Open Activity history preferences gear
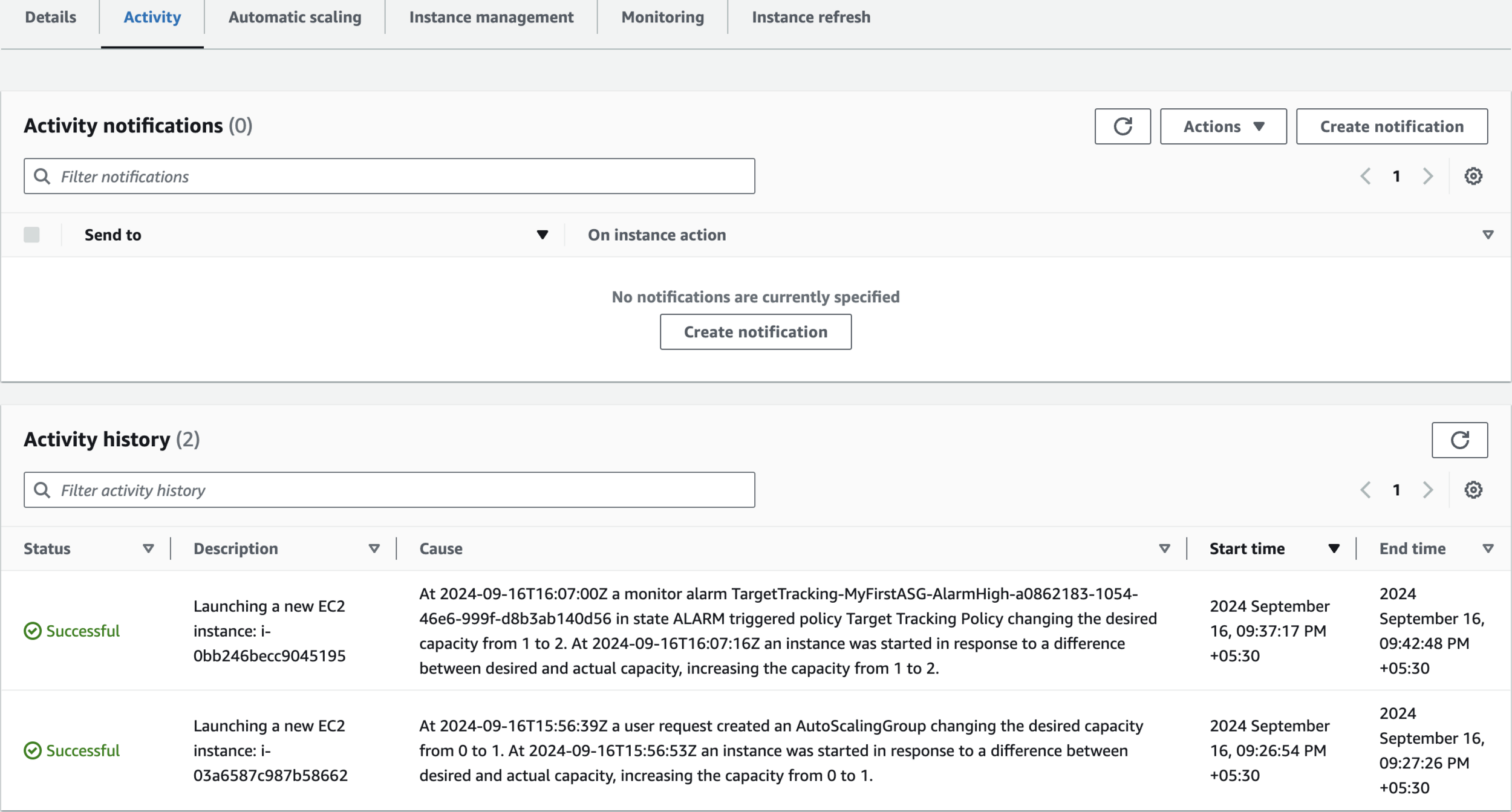 click(1473, 490)
